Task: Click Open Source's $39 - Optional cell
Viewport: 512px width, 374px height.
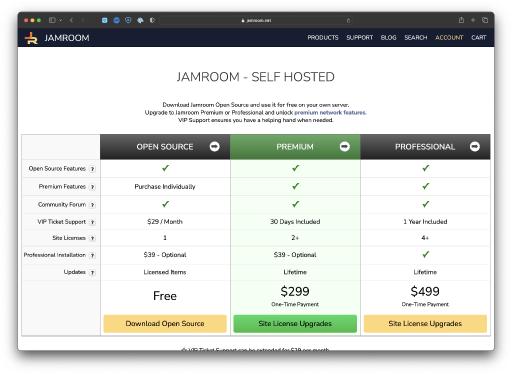Action: [x=165, y=255]
